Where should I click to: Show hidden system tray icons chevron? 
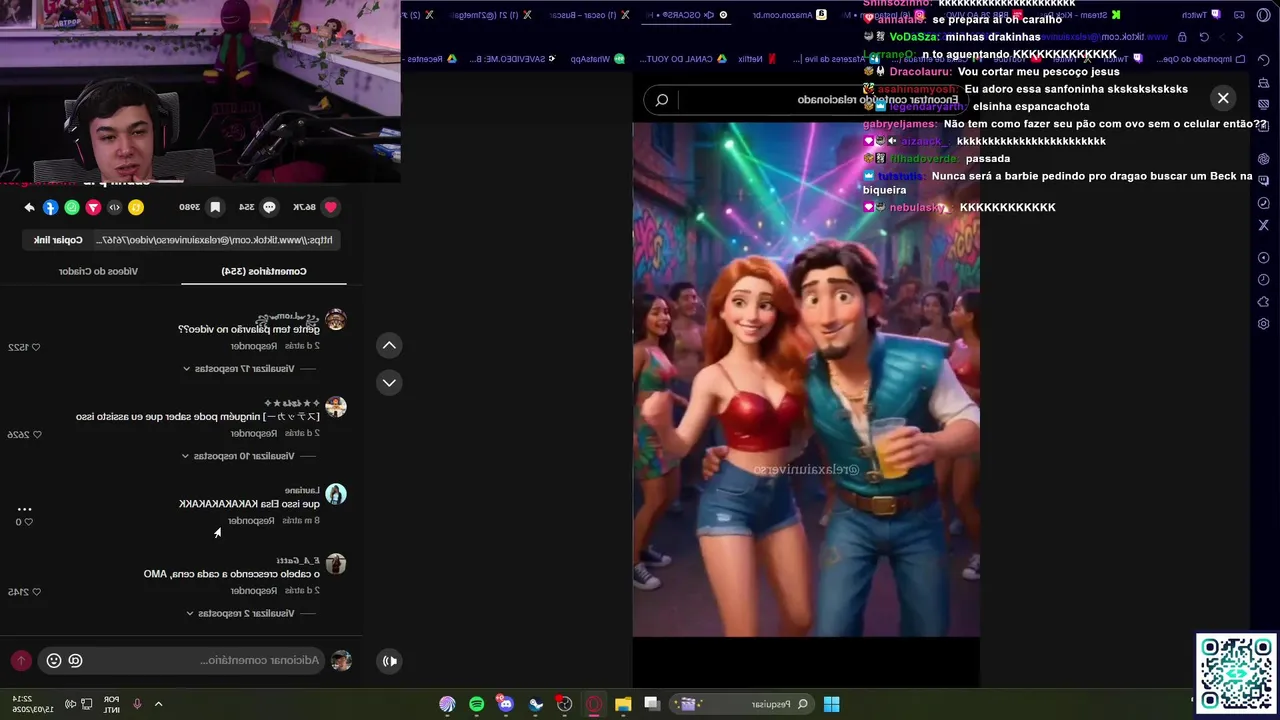[158, 704]
